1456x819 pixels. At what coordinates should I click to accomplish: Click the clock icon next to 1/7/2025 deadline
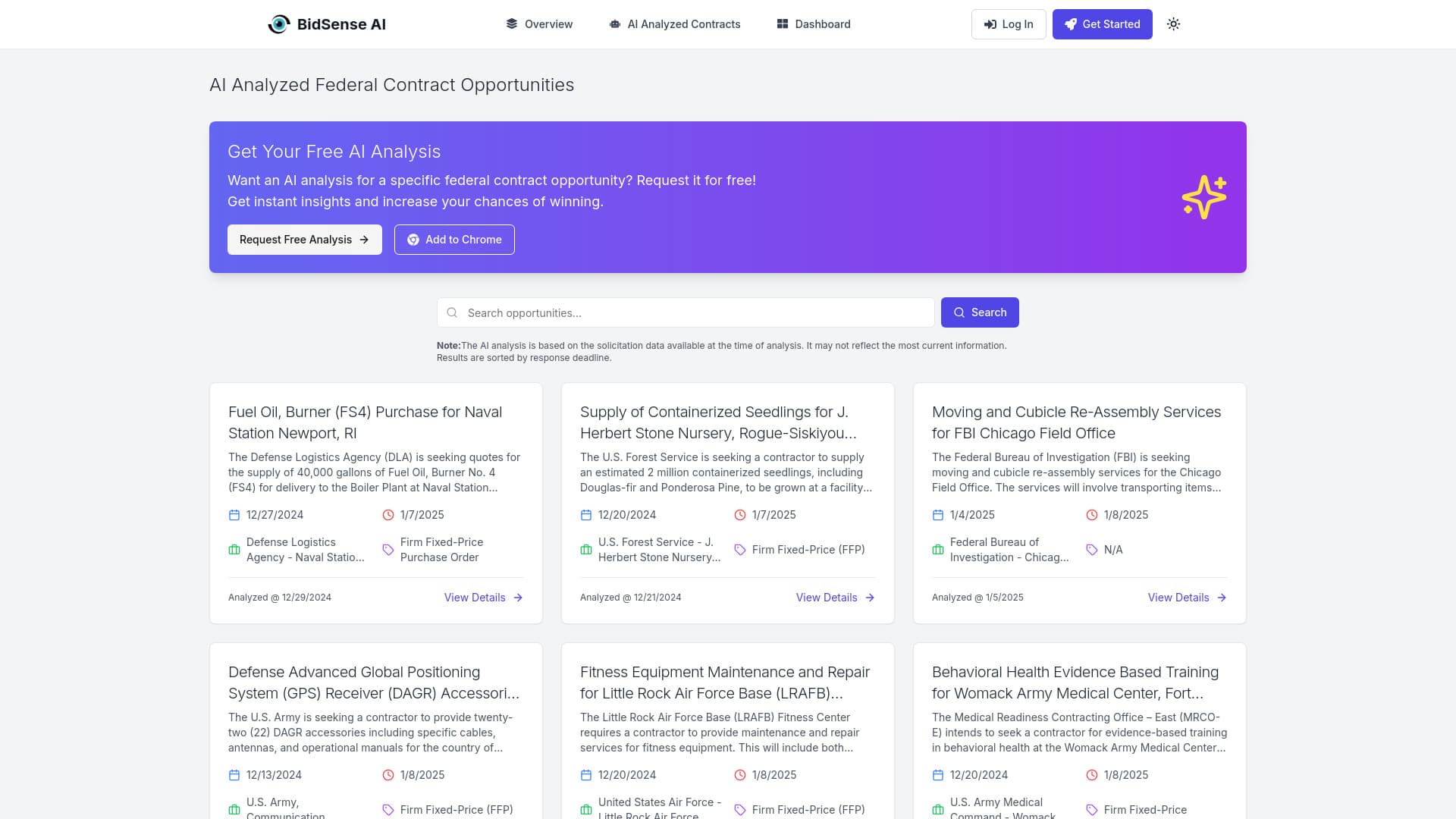[388, 515]
